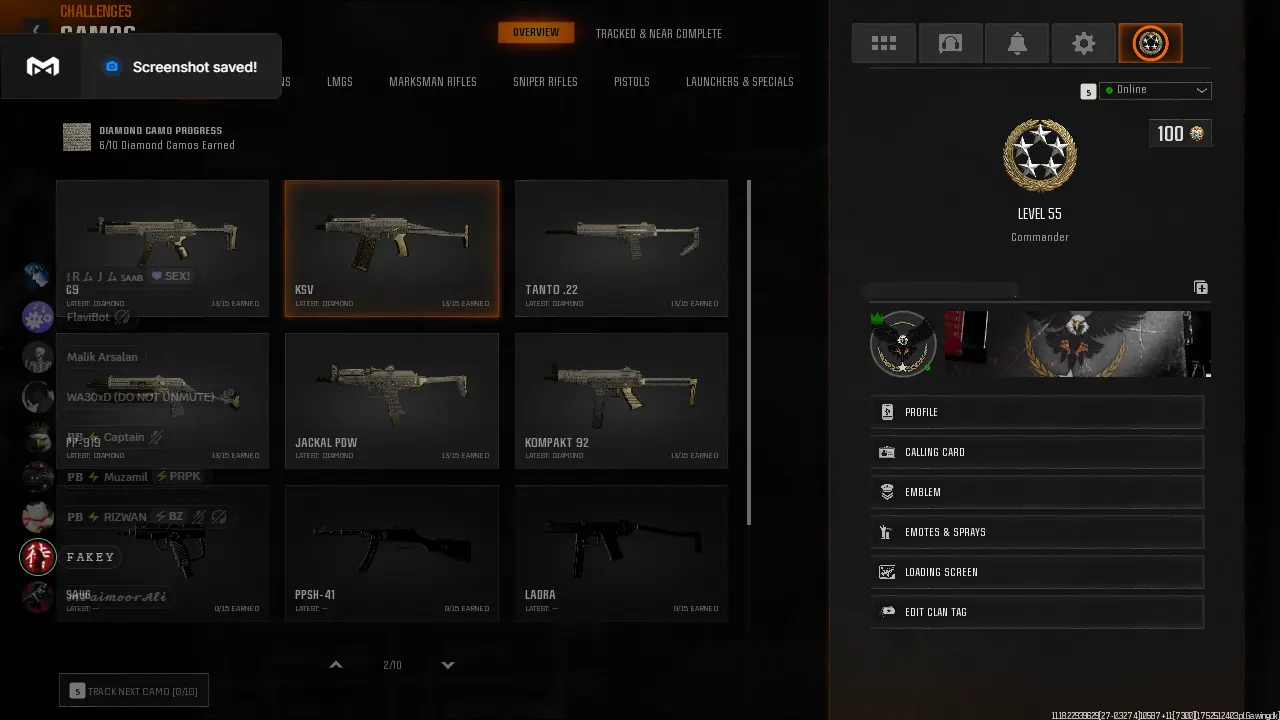
Task: Select the Sniper Rifles category tab
Action: coord(545,82)
